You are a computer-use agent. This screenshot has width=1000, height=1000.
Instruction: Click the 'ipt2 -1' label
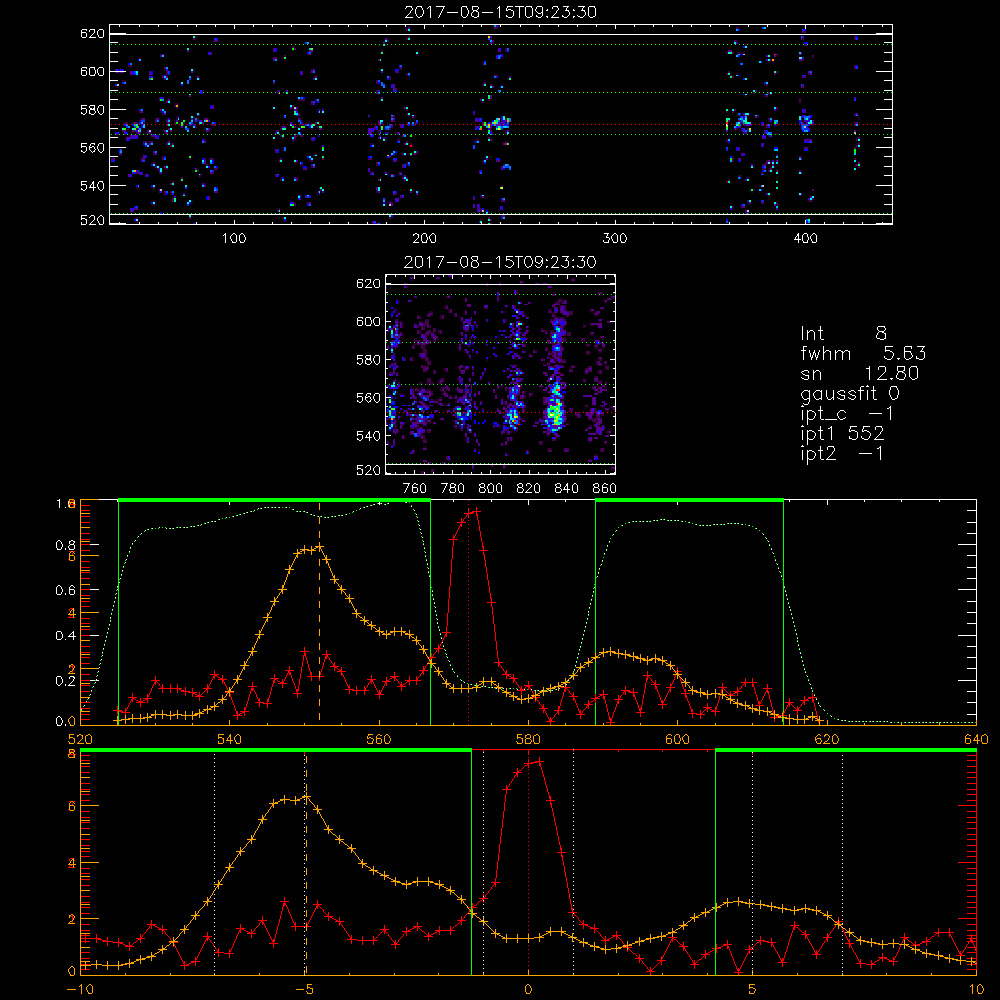[842, 453]
